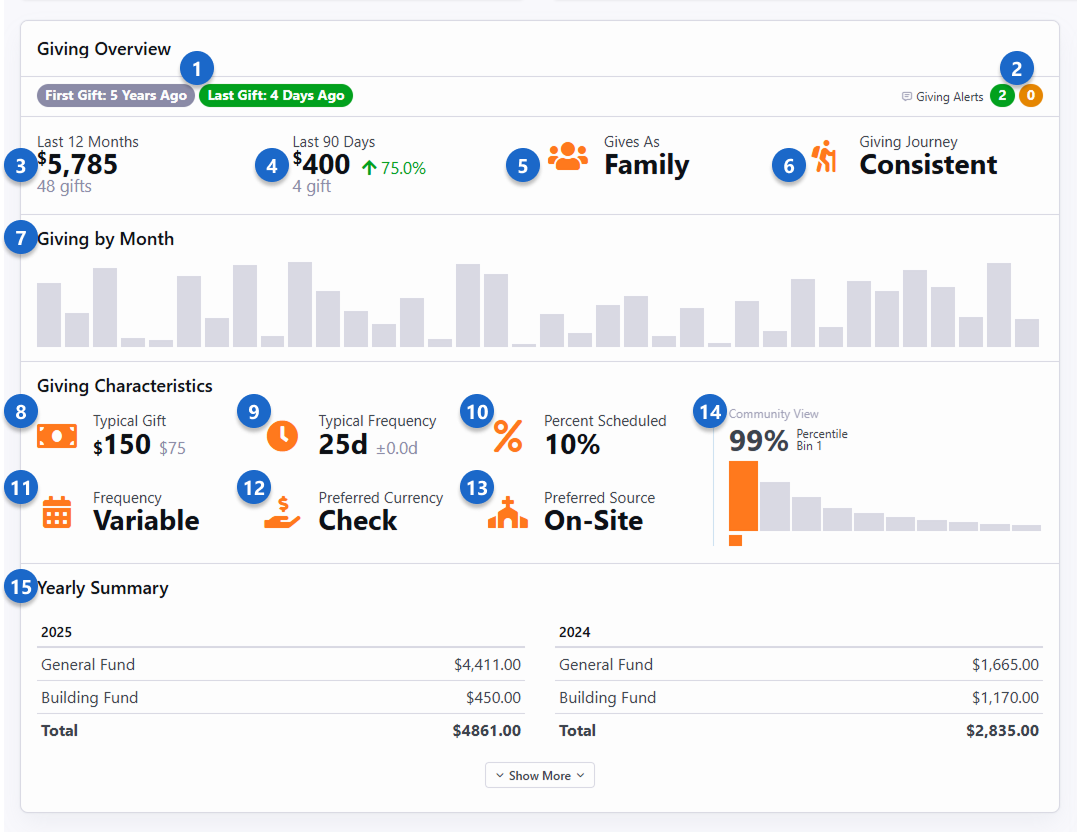
Task: Click the orange Giving Alerts badge
Action: (x=1031, y=96)
